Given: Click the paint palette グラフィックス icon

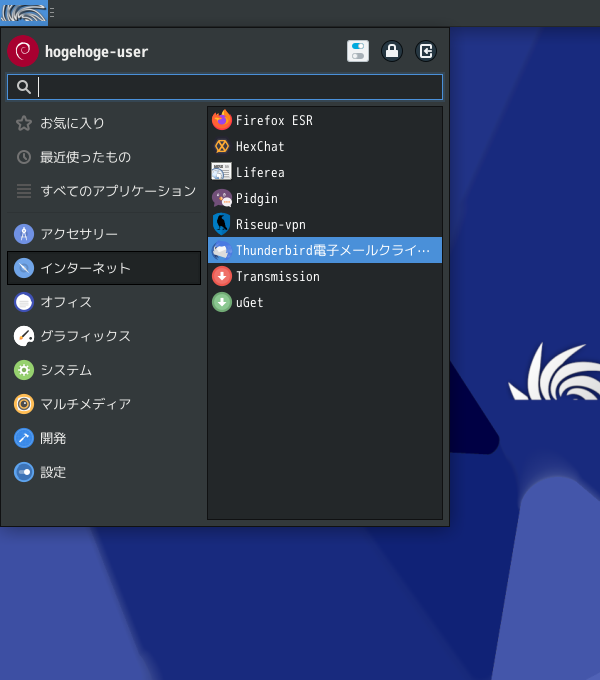Looking at the screenshot, I should tap(24, 336).
